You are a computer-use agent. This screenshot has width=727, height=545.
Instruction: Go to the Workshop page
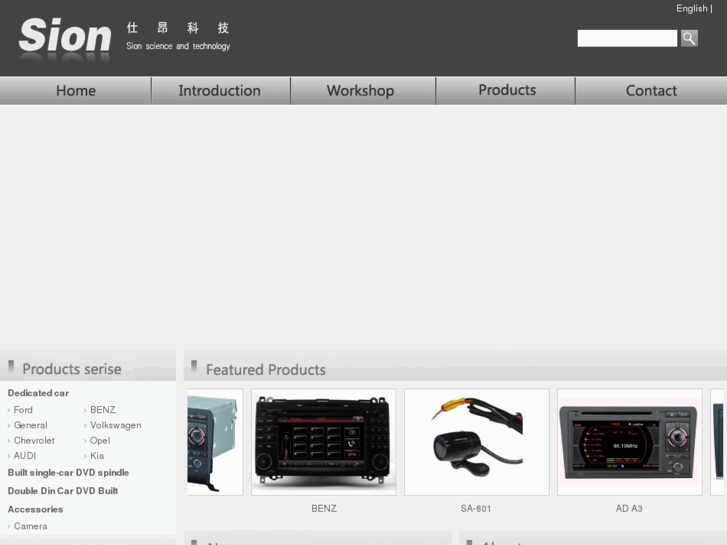(x=360, y=90)
